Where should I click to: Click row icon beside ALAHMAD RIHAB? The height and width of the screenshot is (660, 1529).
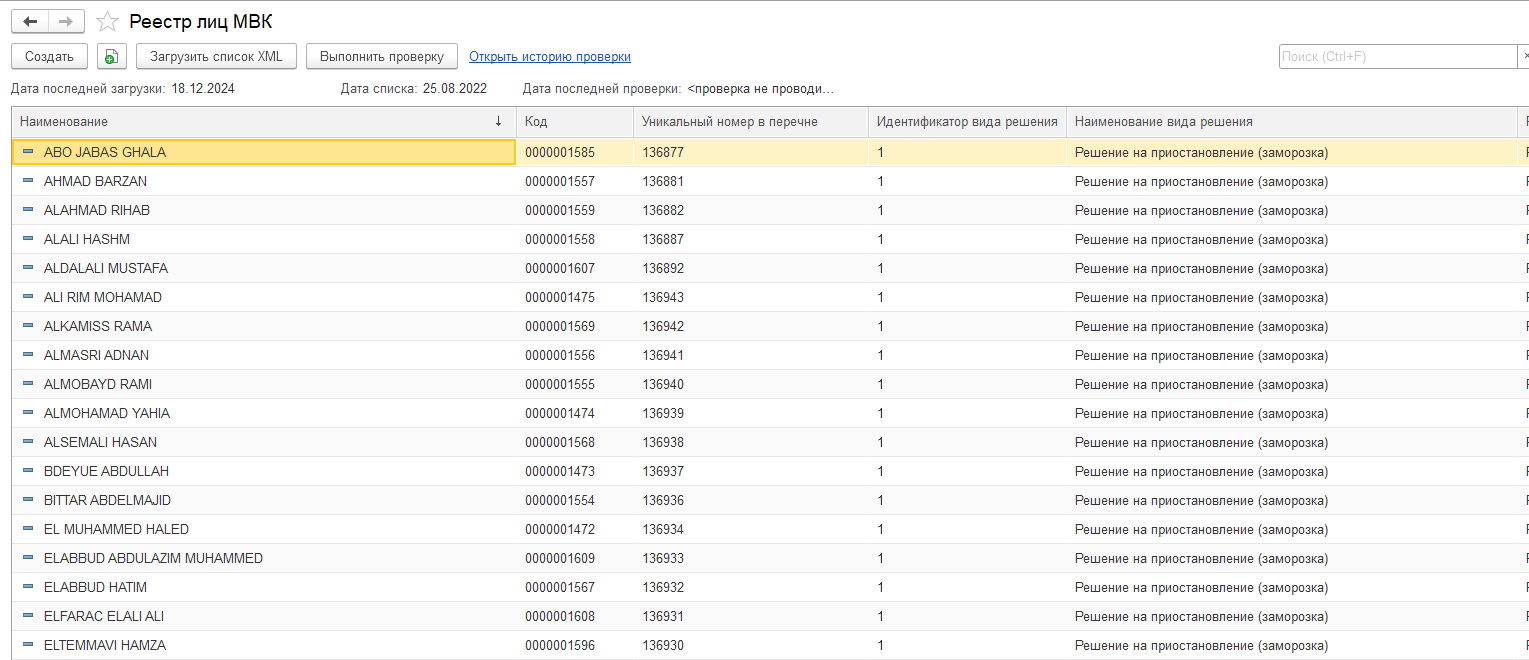(x=28, y=210)
